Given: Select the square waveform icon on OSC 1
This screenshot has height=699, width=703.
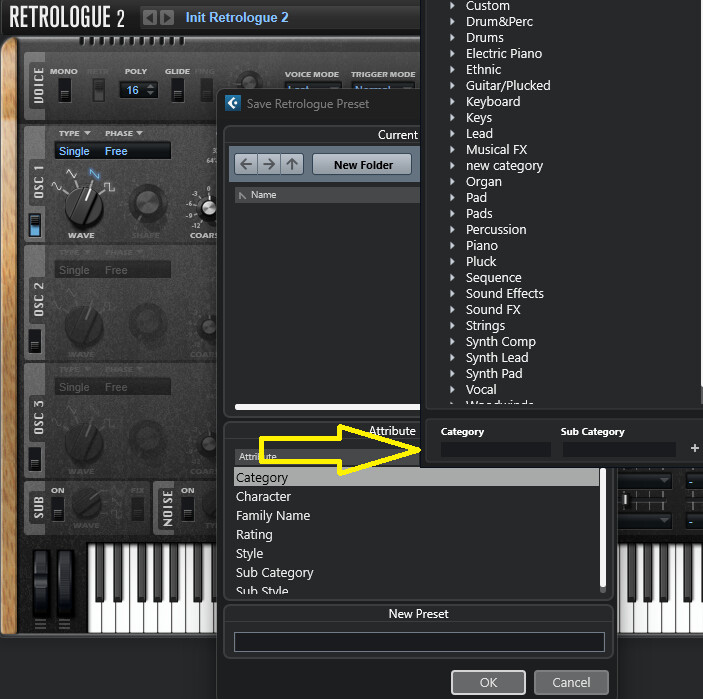Looking at the screenshot, I should pos(109,187).
